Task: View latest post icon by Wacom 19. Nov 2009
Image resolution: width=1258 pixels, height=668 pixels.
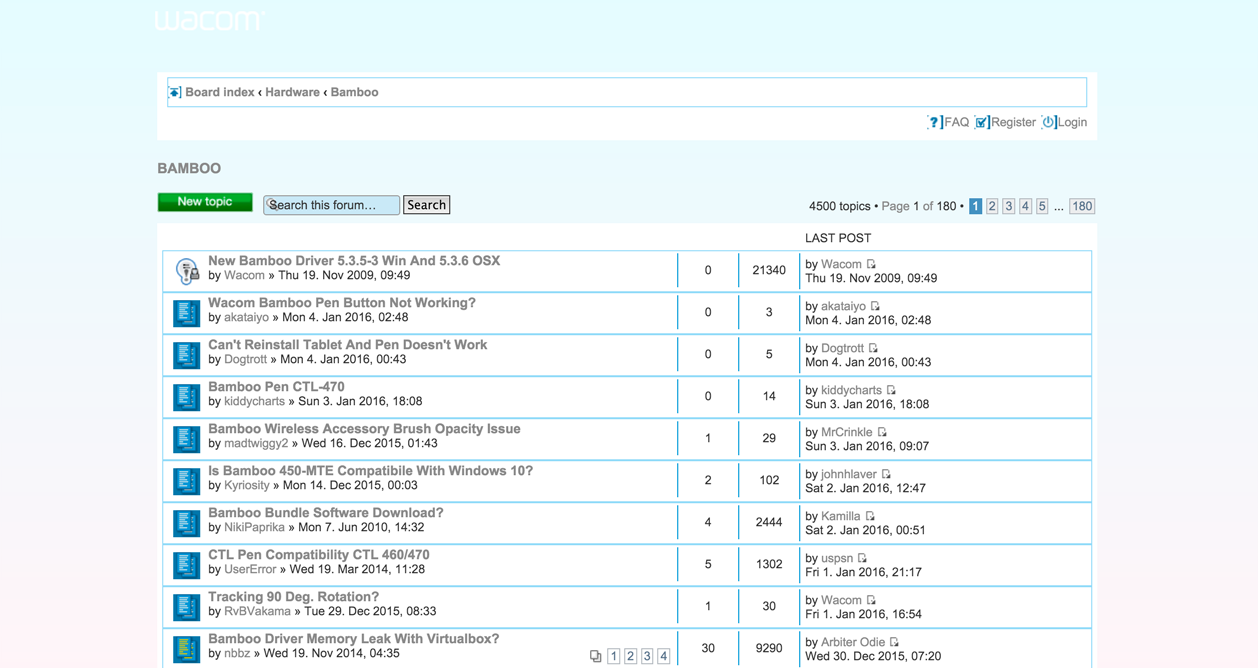Action: click(x=871, y=265)
